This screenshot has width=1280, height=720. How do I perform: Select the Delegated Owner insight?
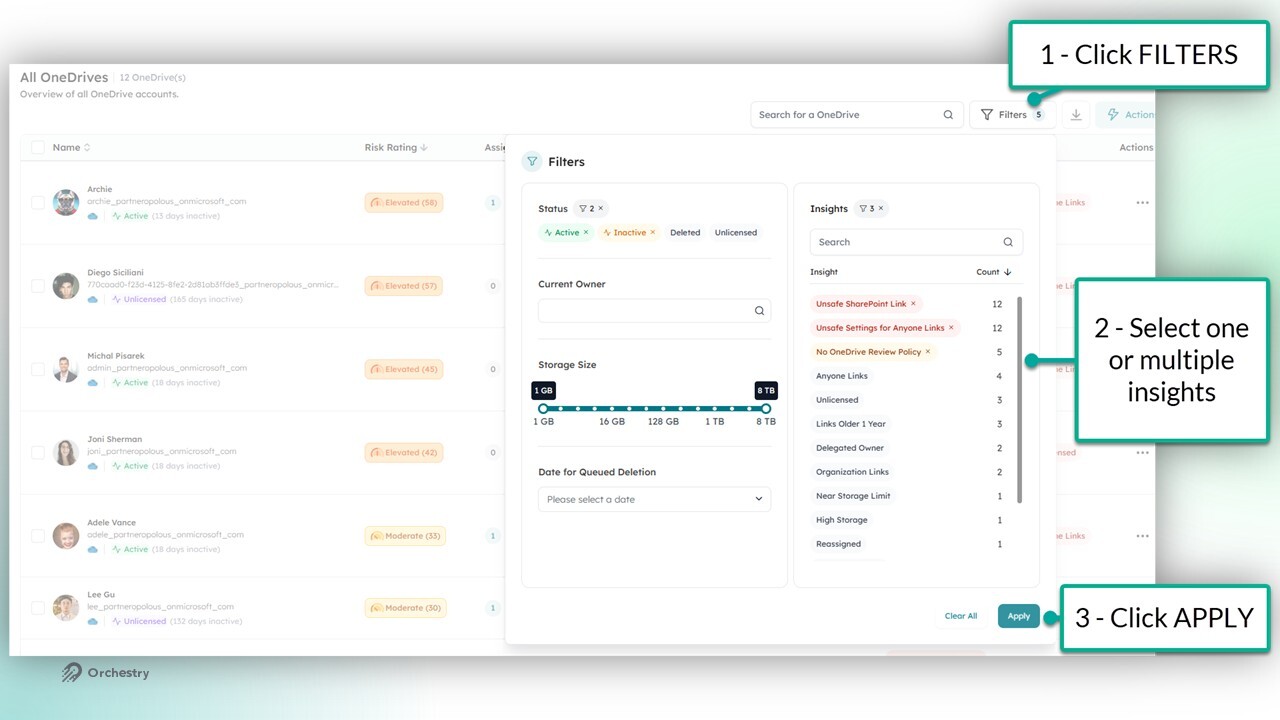(850, 448)
